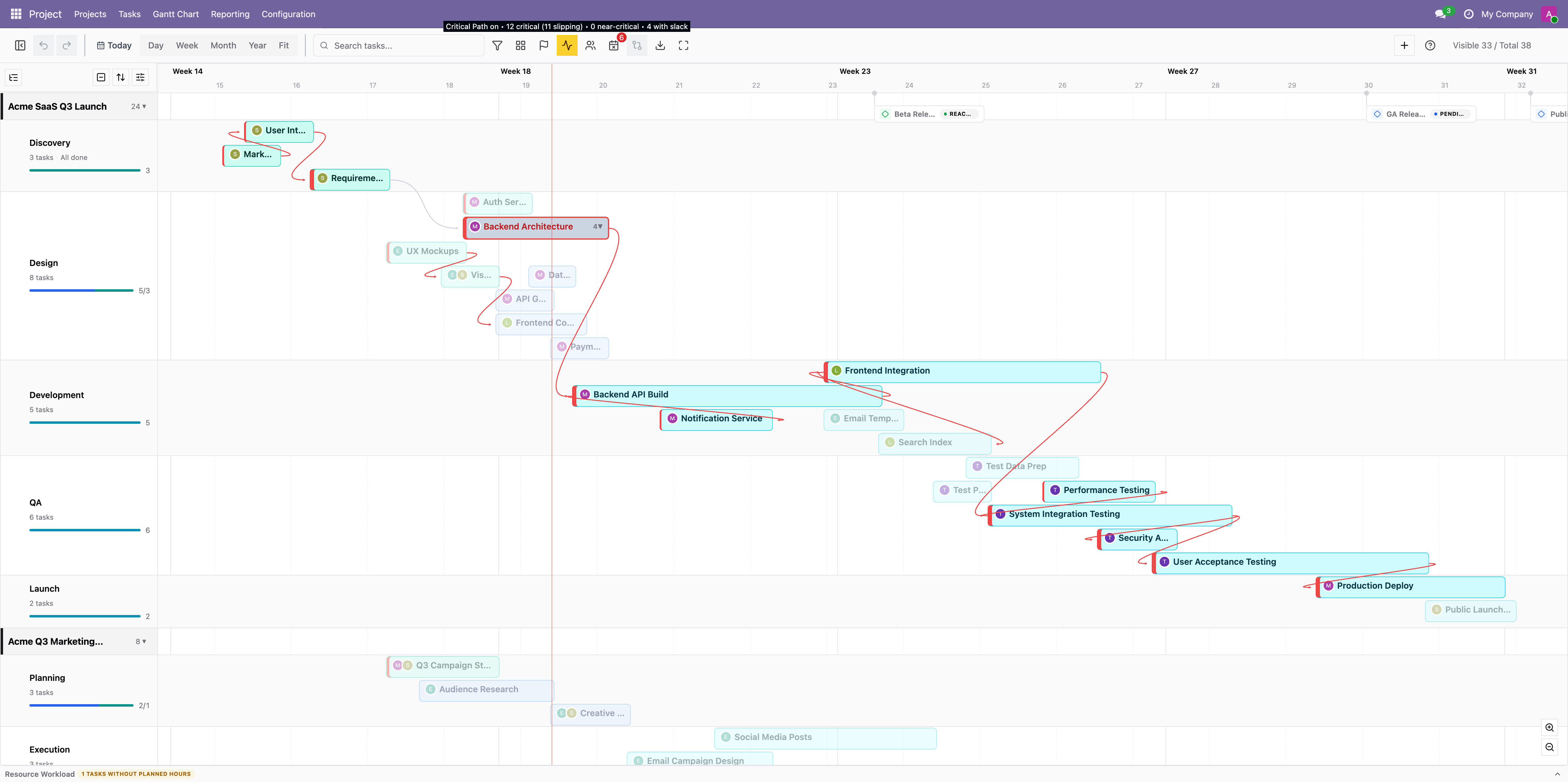This screenshot has height=782, width=1568.
Task: Toggle the tree list view icon
Action: point(13,77)
